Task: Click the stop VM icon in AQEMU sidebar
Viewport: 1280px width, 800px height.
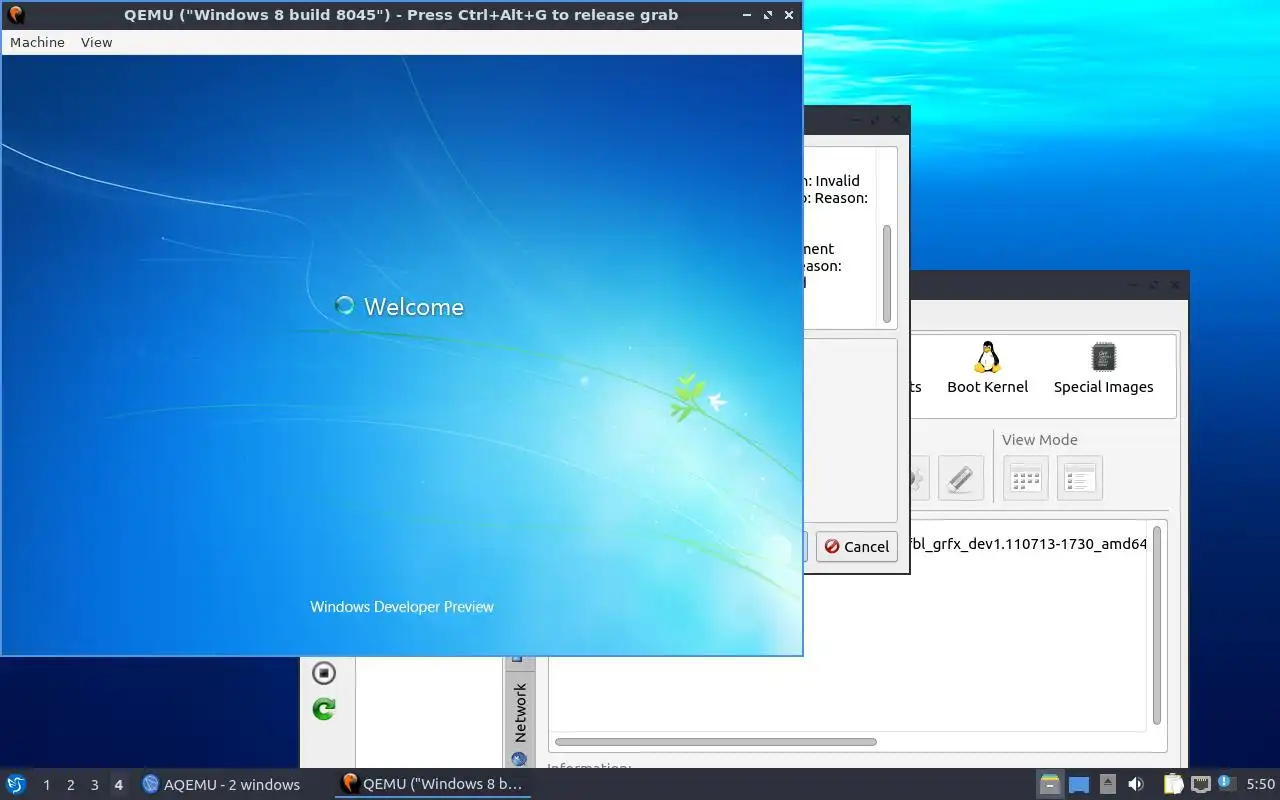Action: coord(324,673)
